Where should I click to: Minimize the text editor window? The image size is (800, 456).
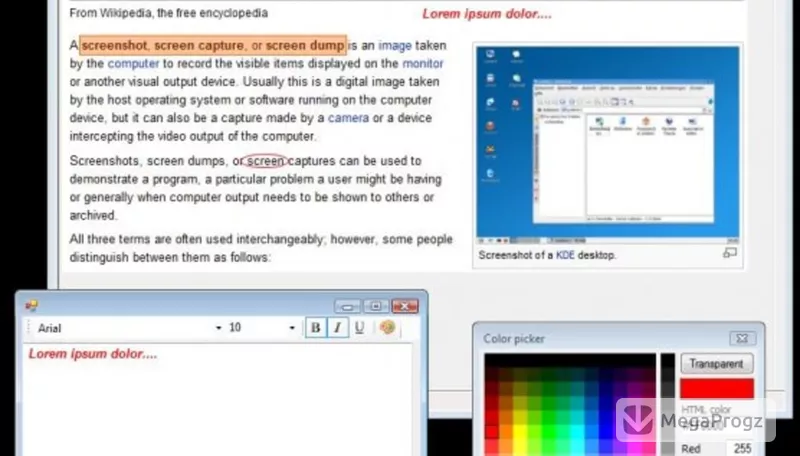pos(348,306)
